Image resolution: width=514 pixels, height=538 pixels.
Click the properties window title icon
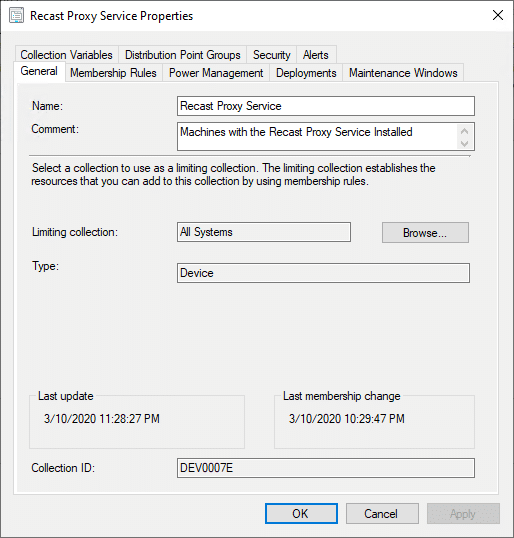point(16,16)
